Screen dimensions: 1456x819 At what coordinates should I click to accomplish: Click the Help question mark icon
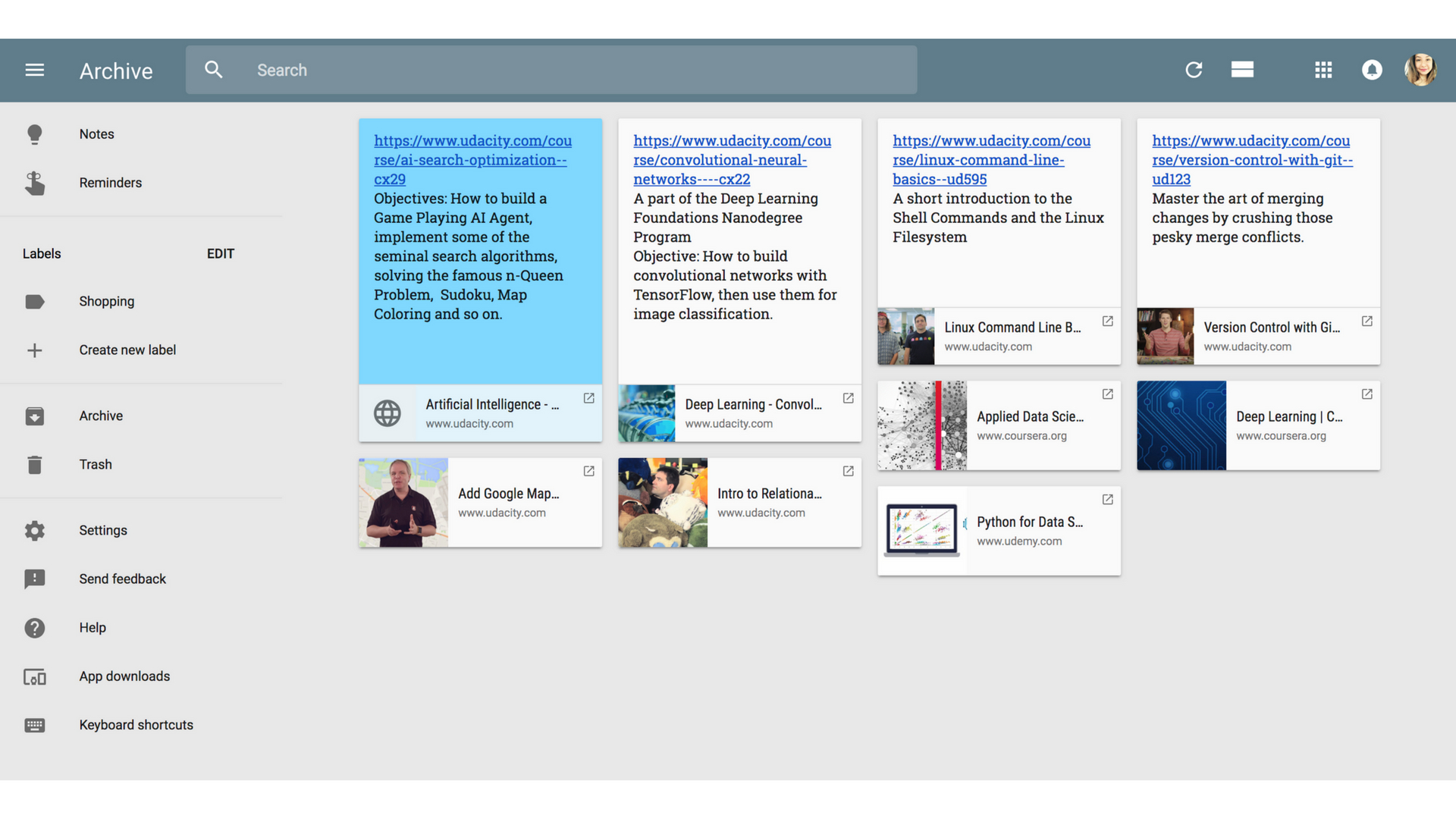35,628
